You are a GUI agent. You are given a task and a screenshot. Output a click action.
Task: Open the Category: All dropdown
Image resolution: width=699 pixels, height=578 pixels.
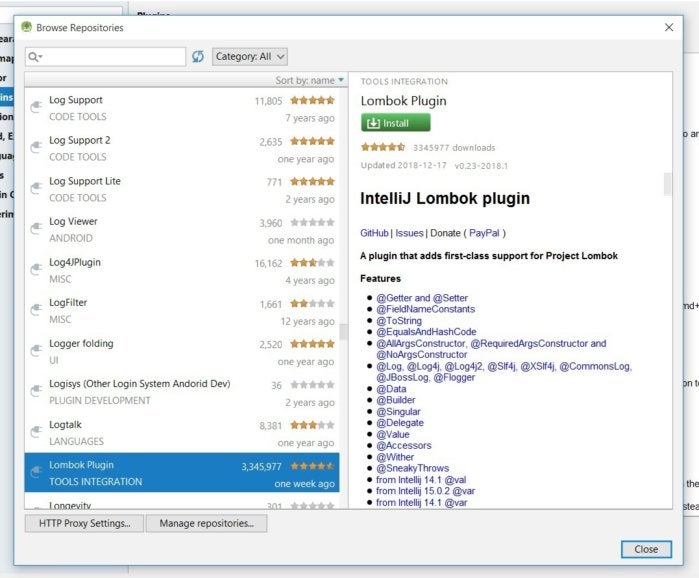pos(250,57)
